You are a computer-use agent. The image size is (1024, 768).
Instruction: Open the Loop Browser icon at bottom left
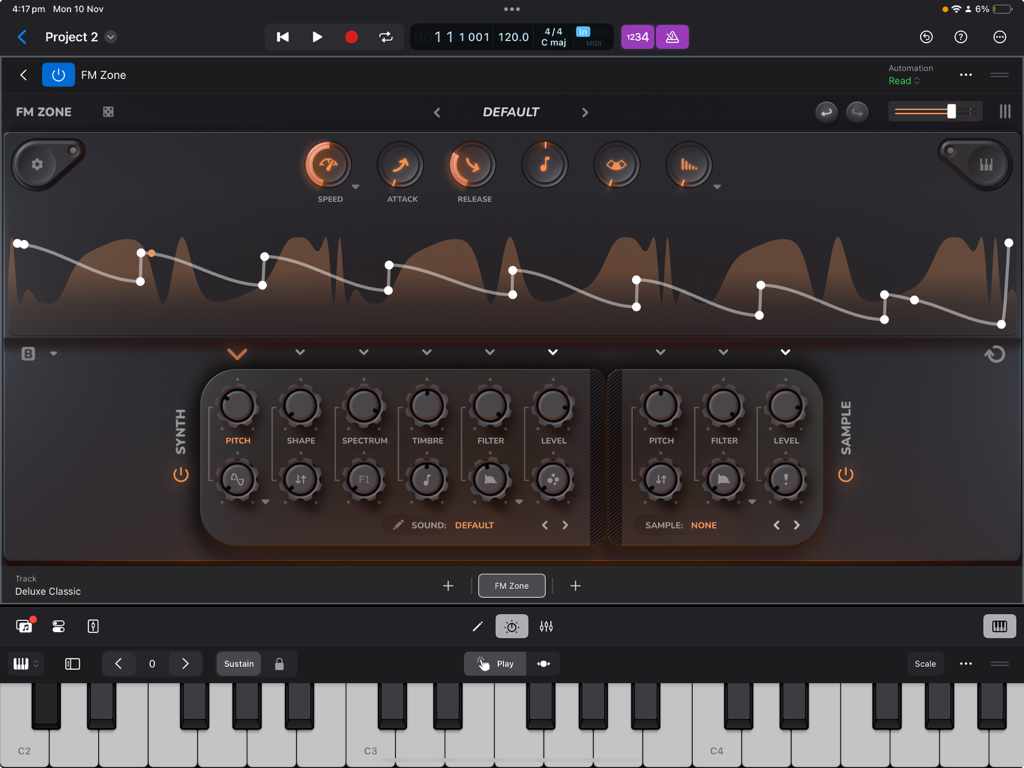tap(22, 625)
